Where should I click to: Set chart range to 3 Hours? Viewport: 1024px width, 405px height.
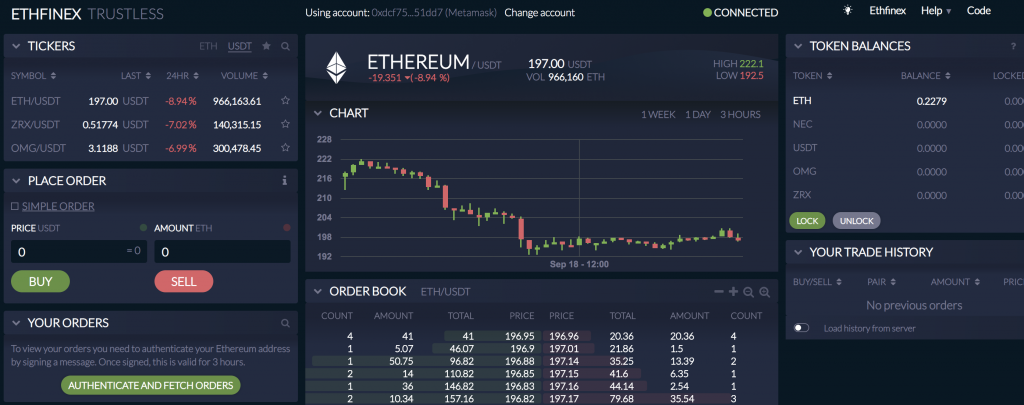(740, 114)
